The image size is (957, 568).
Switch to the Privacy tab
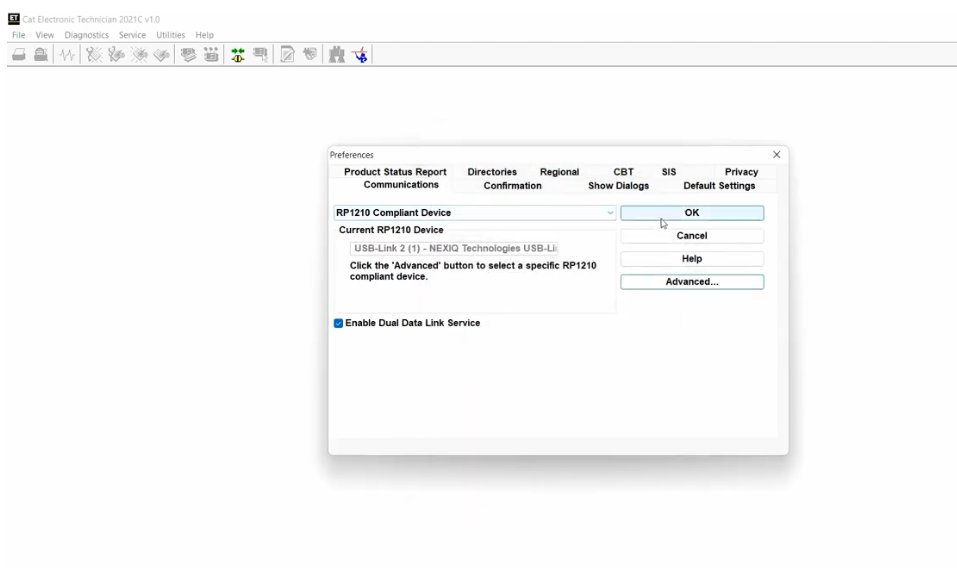pos(742,172)
